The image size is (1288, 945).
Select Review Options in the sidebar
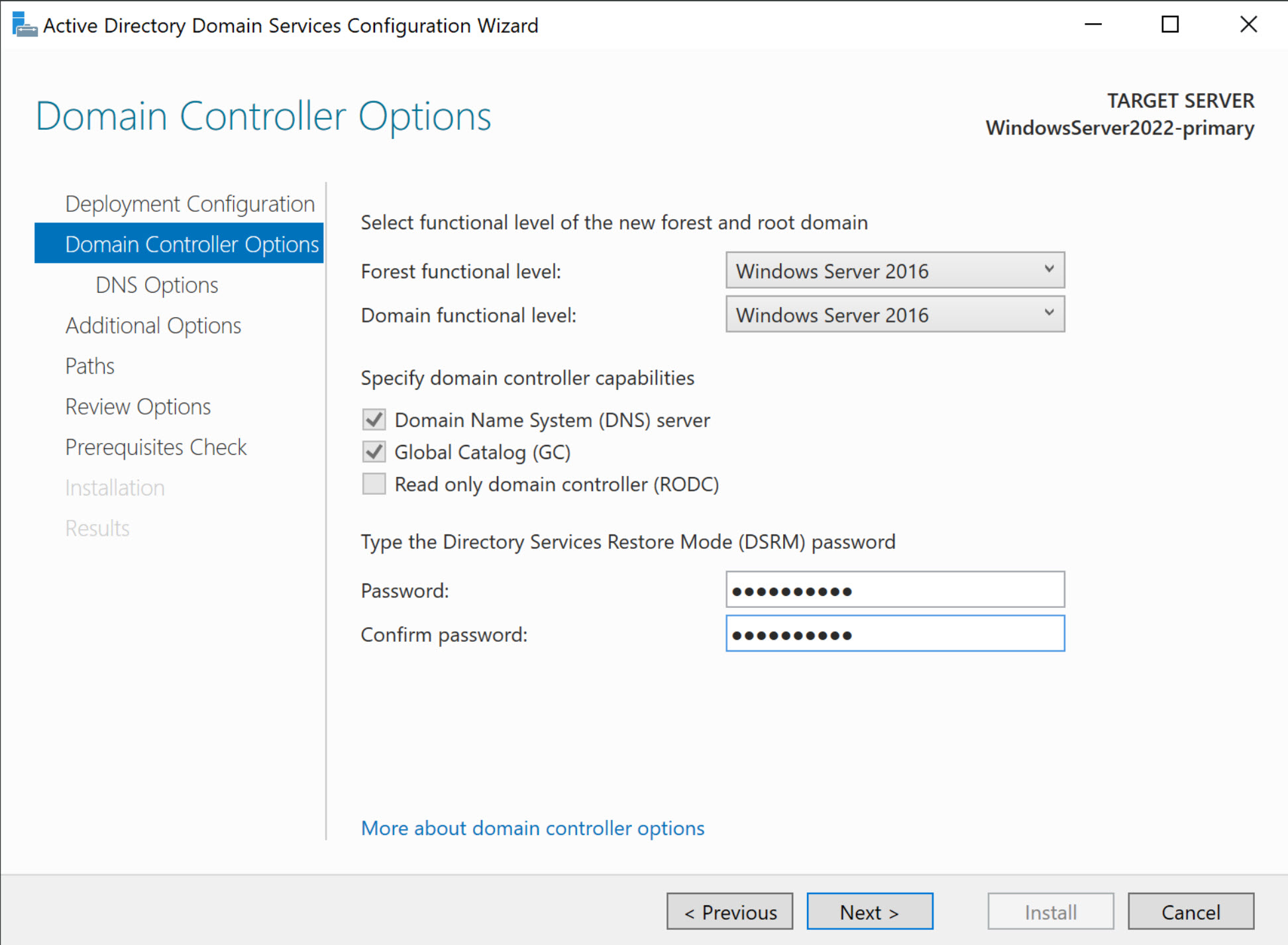(x=138, y=406)
